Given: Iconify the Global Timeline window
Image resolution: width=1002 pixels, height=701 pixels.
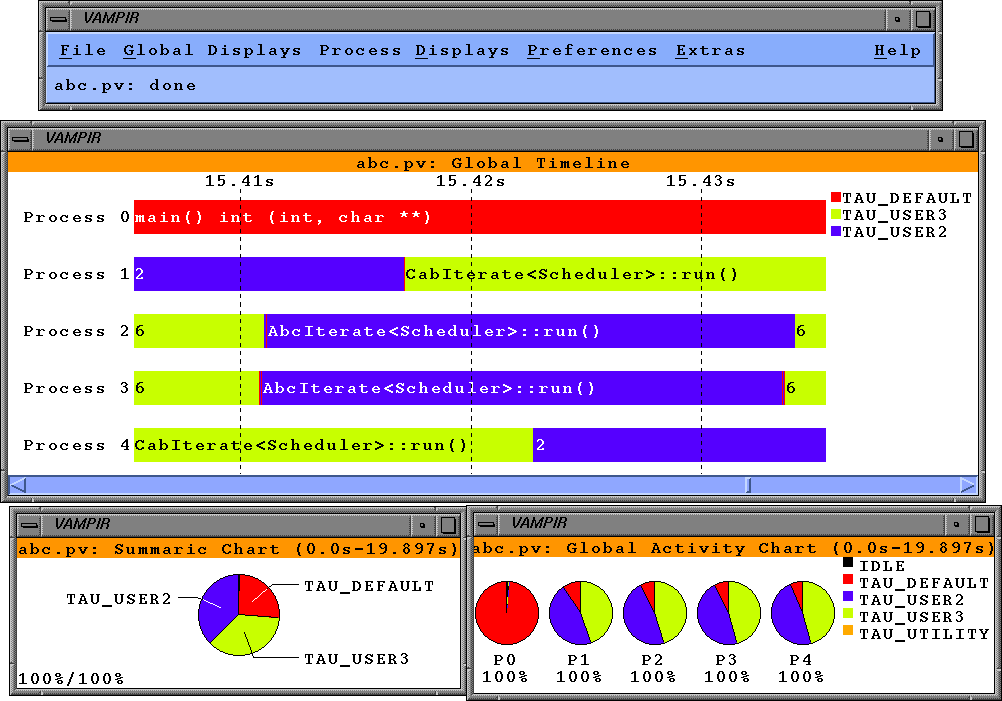Looking at the screenshot, I should [941, 139].
